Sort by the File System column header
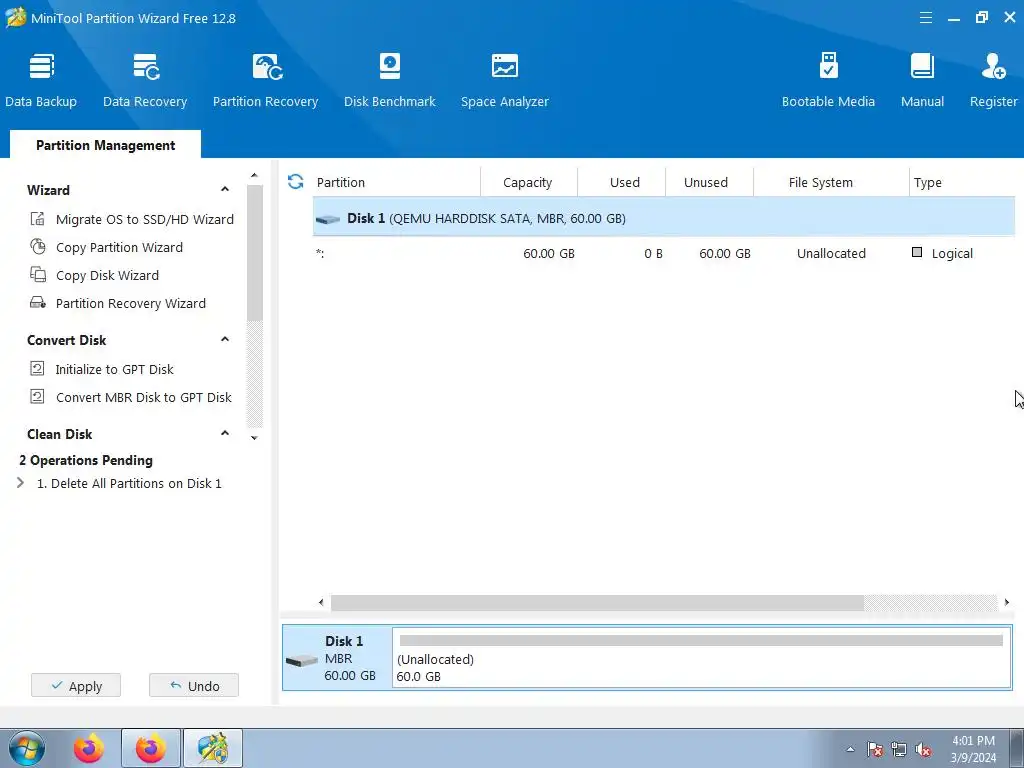Image resolution: width=1024 pixels, height=768 pixels. point(831,182)
